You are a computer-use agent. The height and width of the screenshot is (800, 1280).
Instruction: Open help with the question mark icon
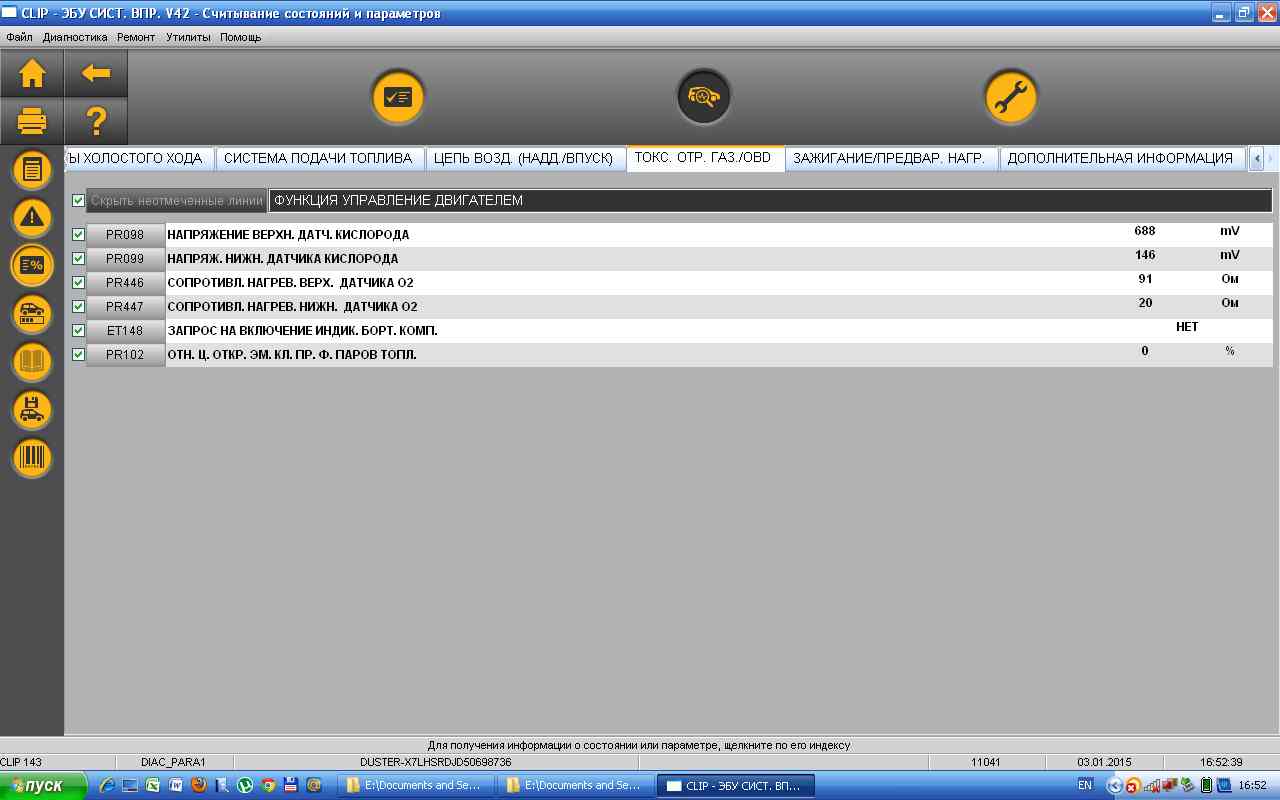coord(96,121)
